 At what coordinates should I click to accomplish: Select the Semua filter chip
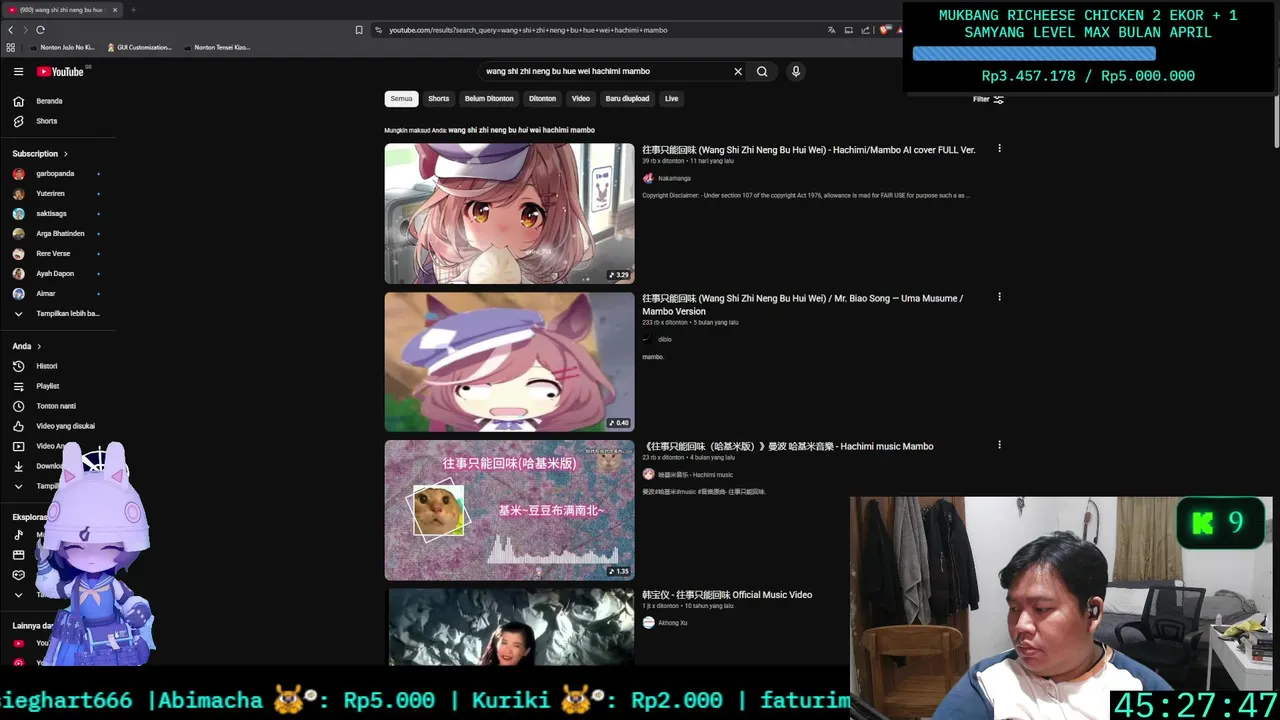401,99
